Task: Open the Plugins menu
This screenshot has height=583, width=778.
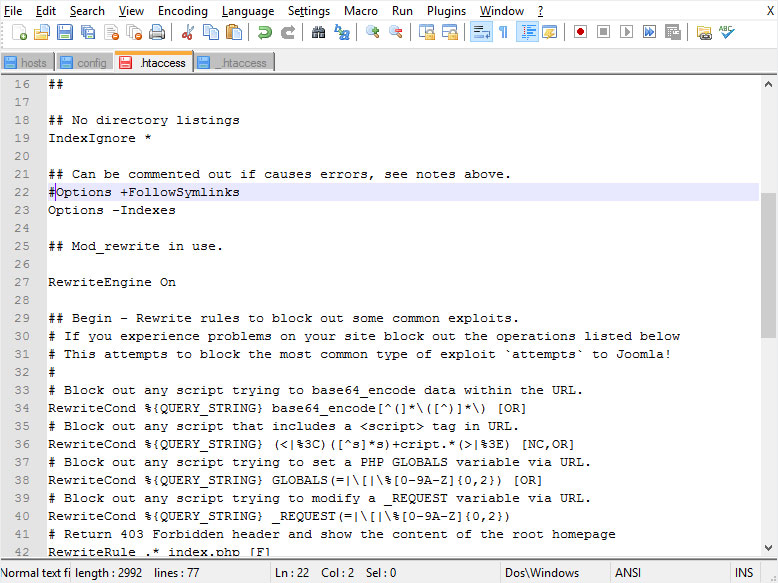Action: (447, 10)
